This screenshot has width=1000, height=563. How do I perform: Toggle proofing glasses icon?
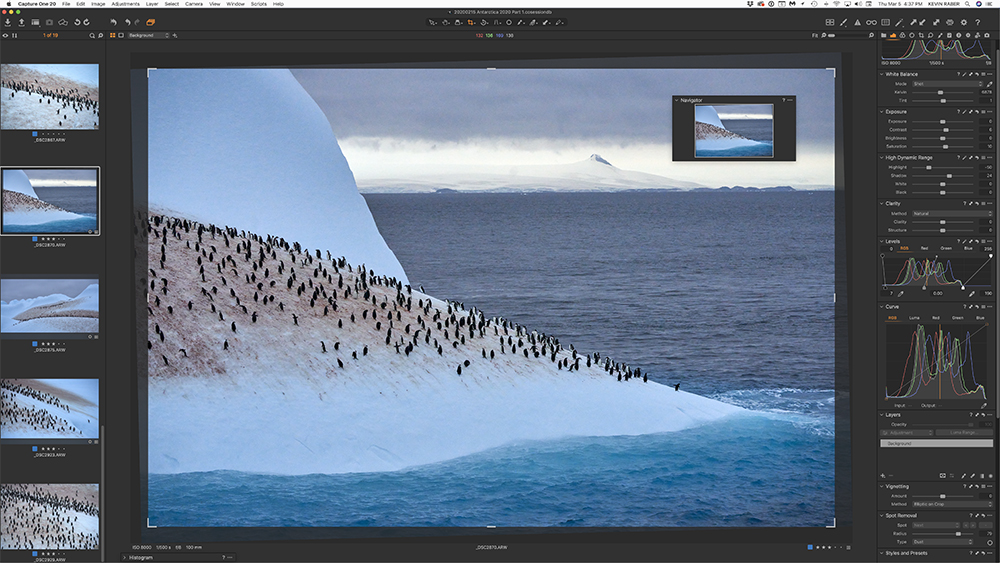tap(871, 21)
